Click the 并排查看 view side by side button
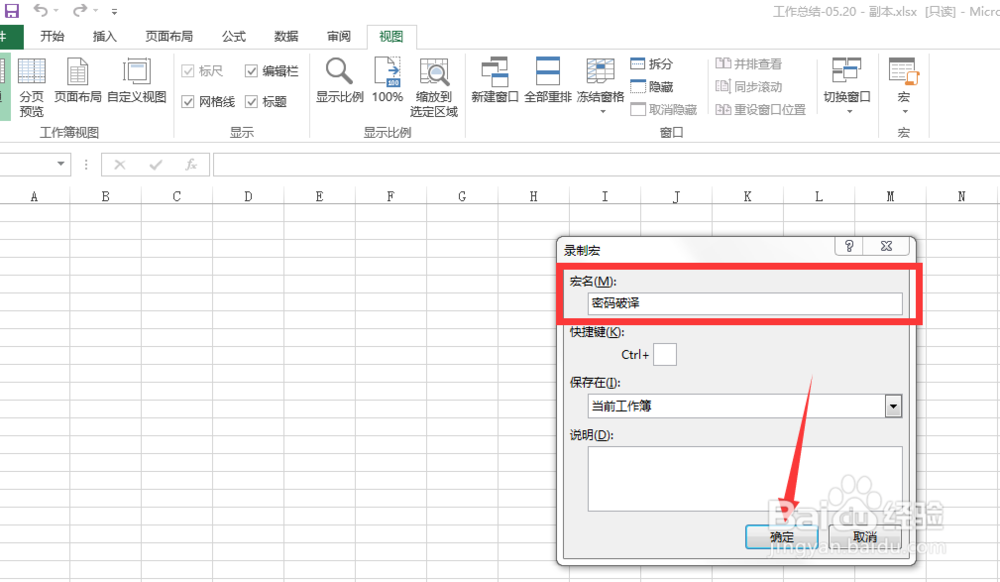The height and width of the screenshot is (582, 1000). (749, 64)
